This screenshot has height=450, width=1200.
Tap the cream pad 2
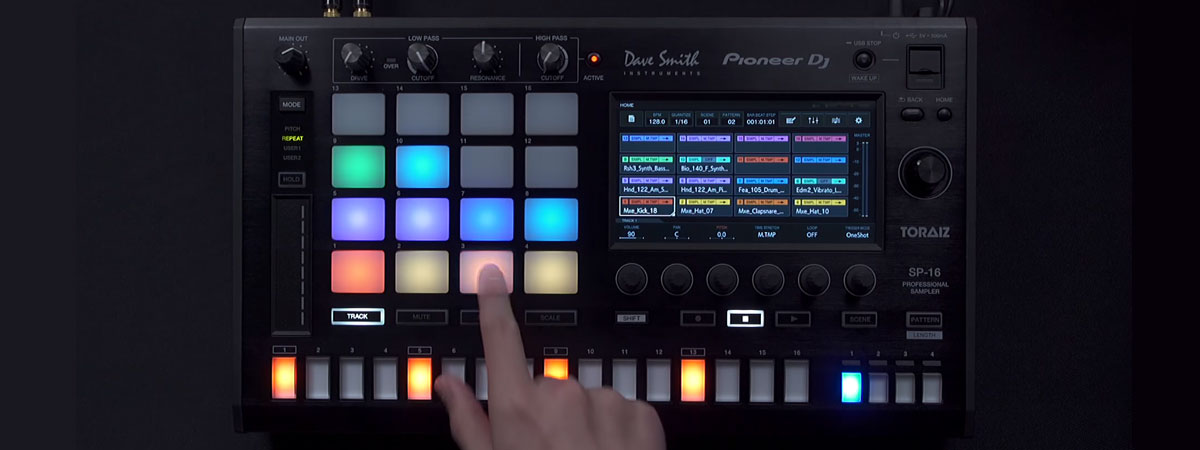(422, 271)
